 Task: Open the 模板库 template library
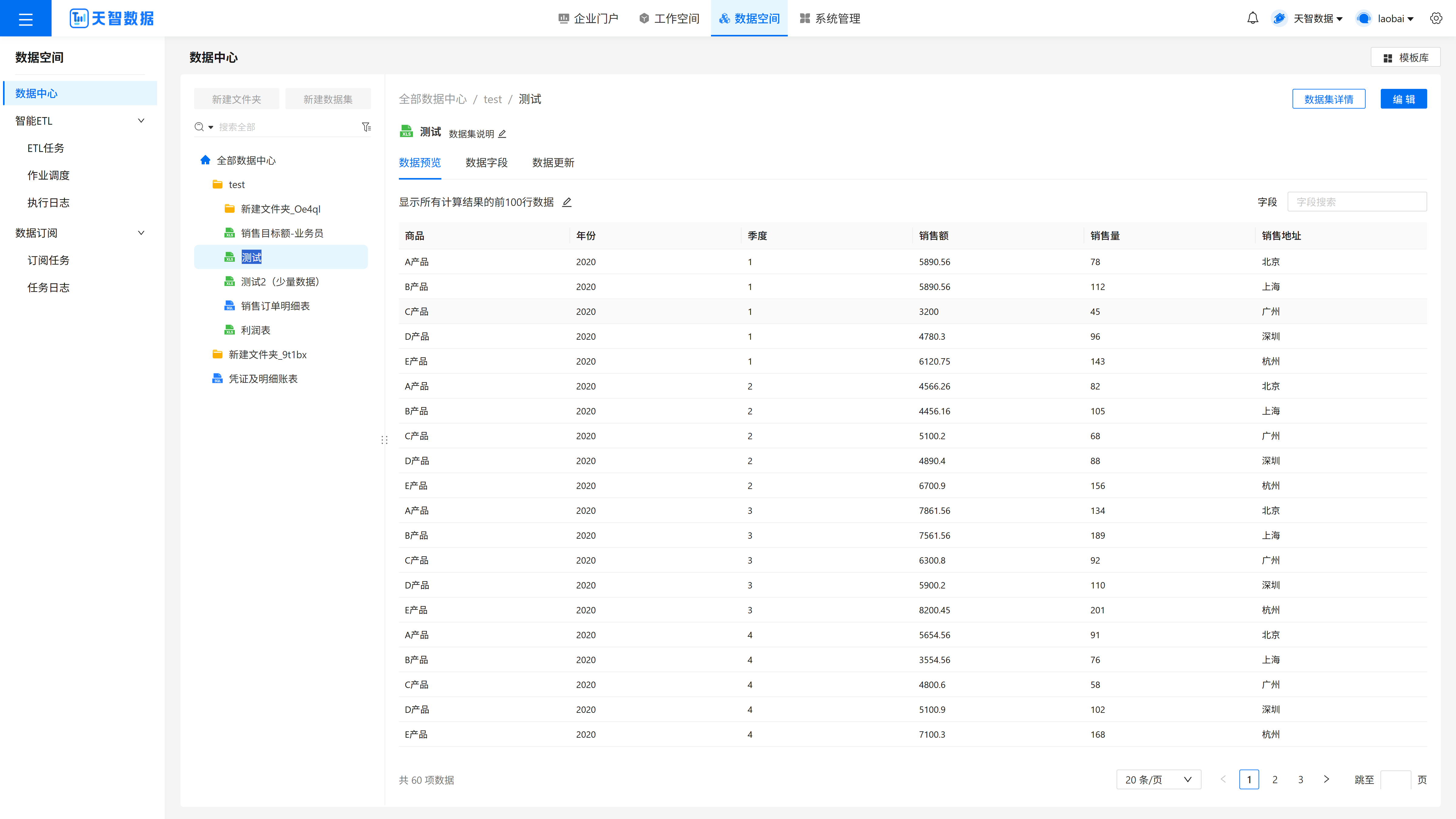coord(1405,58)
